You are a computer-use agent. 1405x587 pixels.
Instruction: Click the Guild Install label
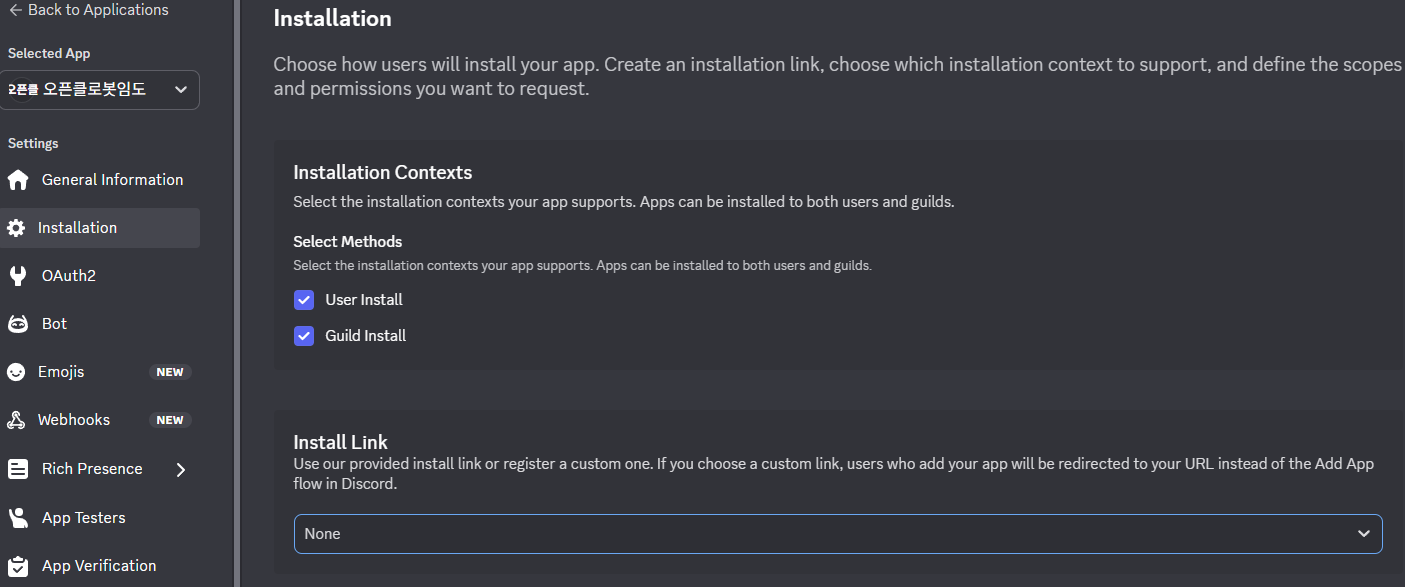[x=366, y=336]
